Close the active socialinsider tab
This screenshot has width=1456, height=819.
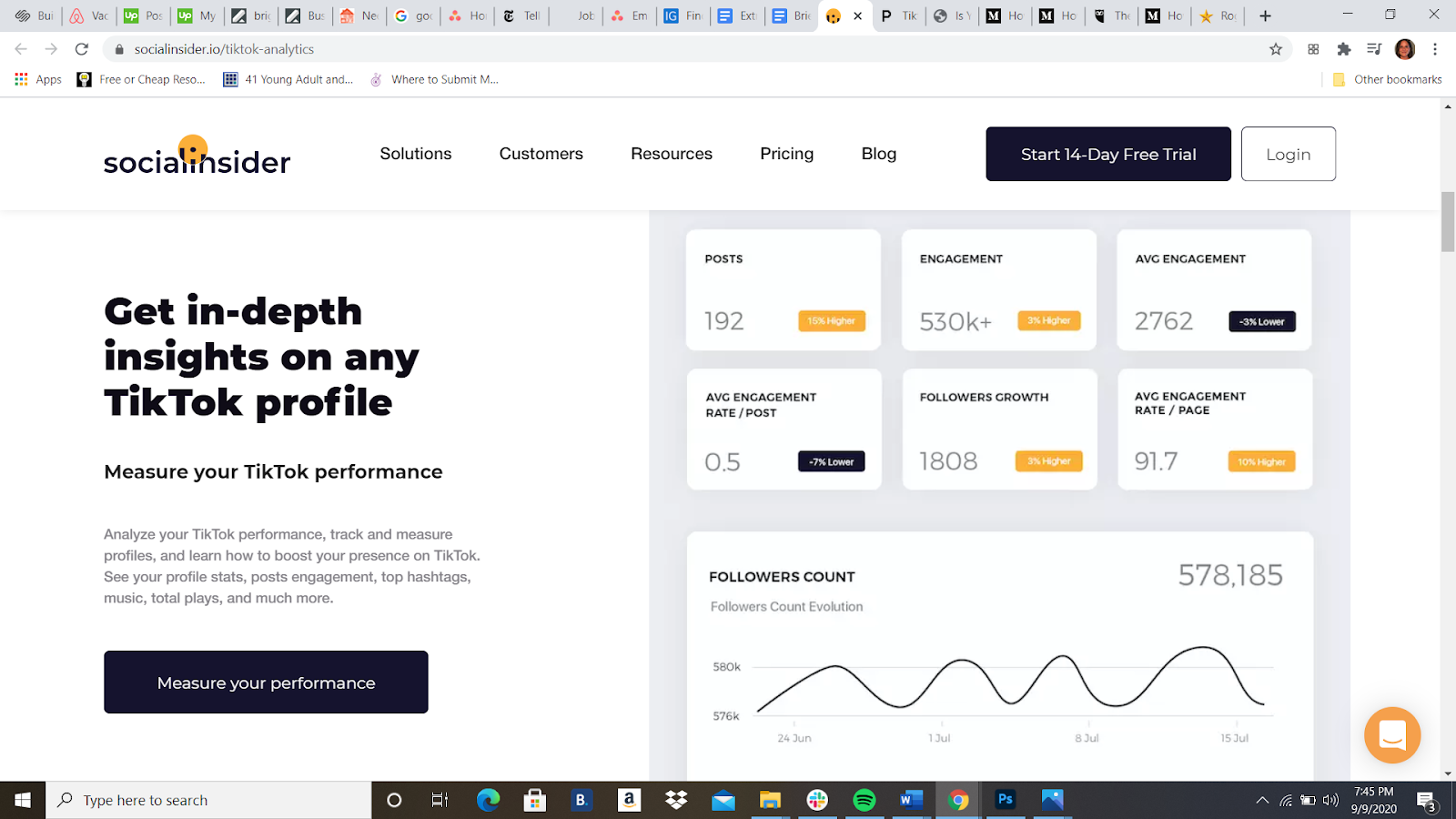857,15
